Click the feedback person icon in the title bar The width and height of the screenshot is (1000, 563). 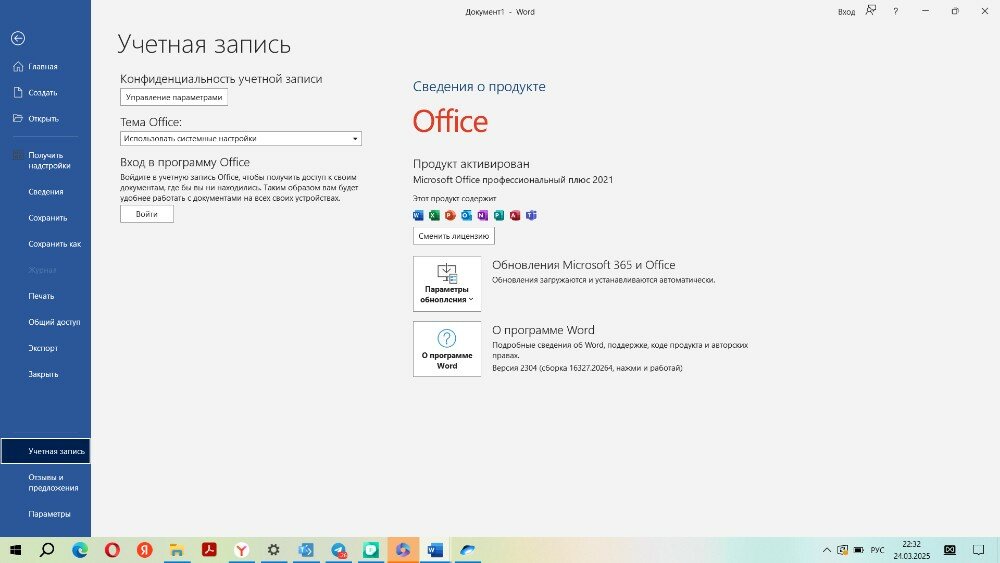871,11
